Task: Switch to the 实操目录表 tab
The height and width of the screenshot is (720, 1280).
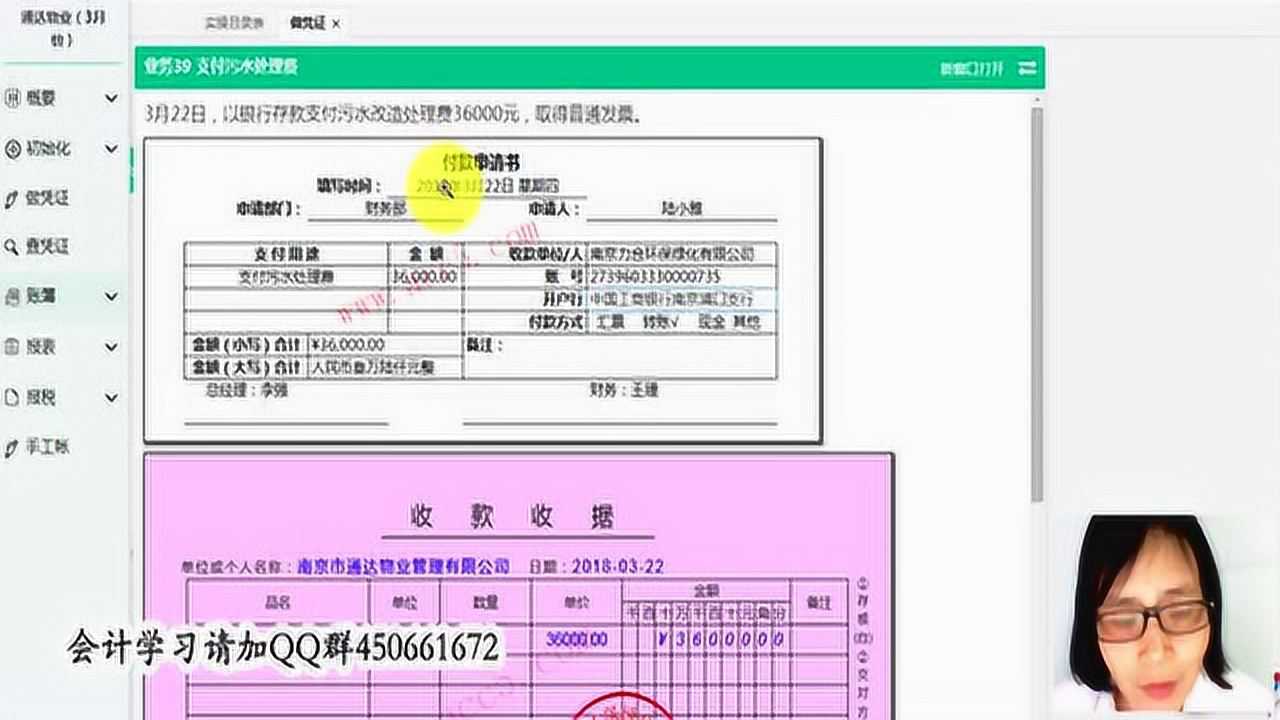Action: (x=234, y=22)
